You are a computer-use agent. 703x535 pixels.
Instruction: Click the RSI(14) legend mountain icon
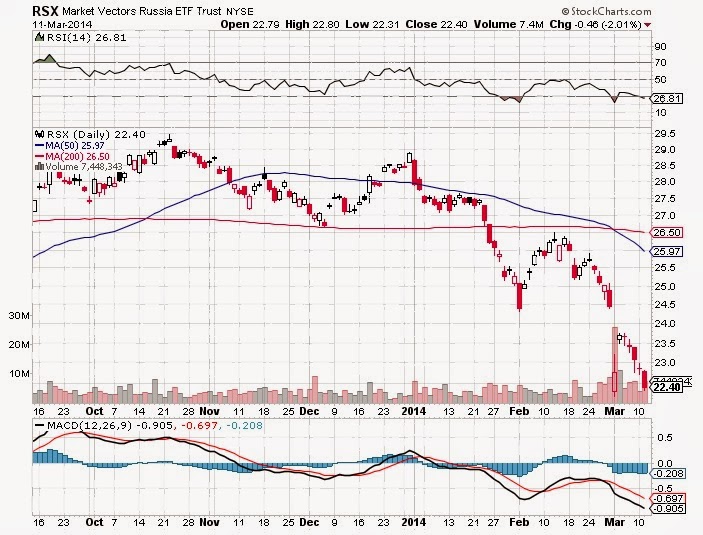tap(39, 37)
